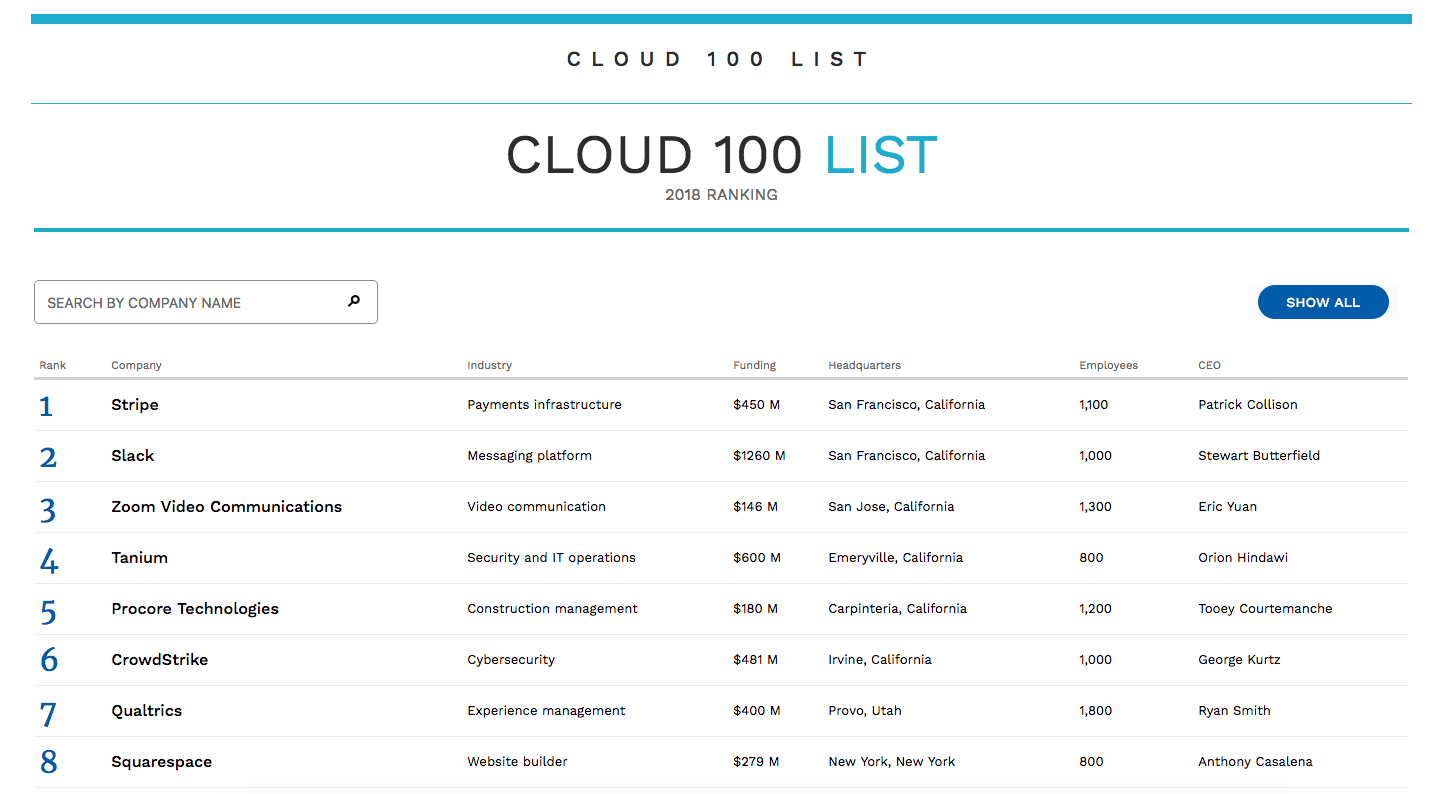This screenshot has height=794, width=1435.
Task: Click the search magnifier icon
Action: pos(353,301)
